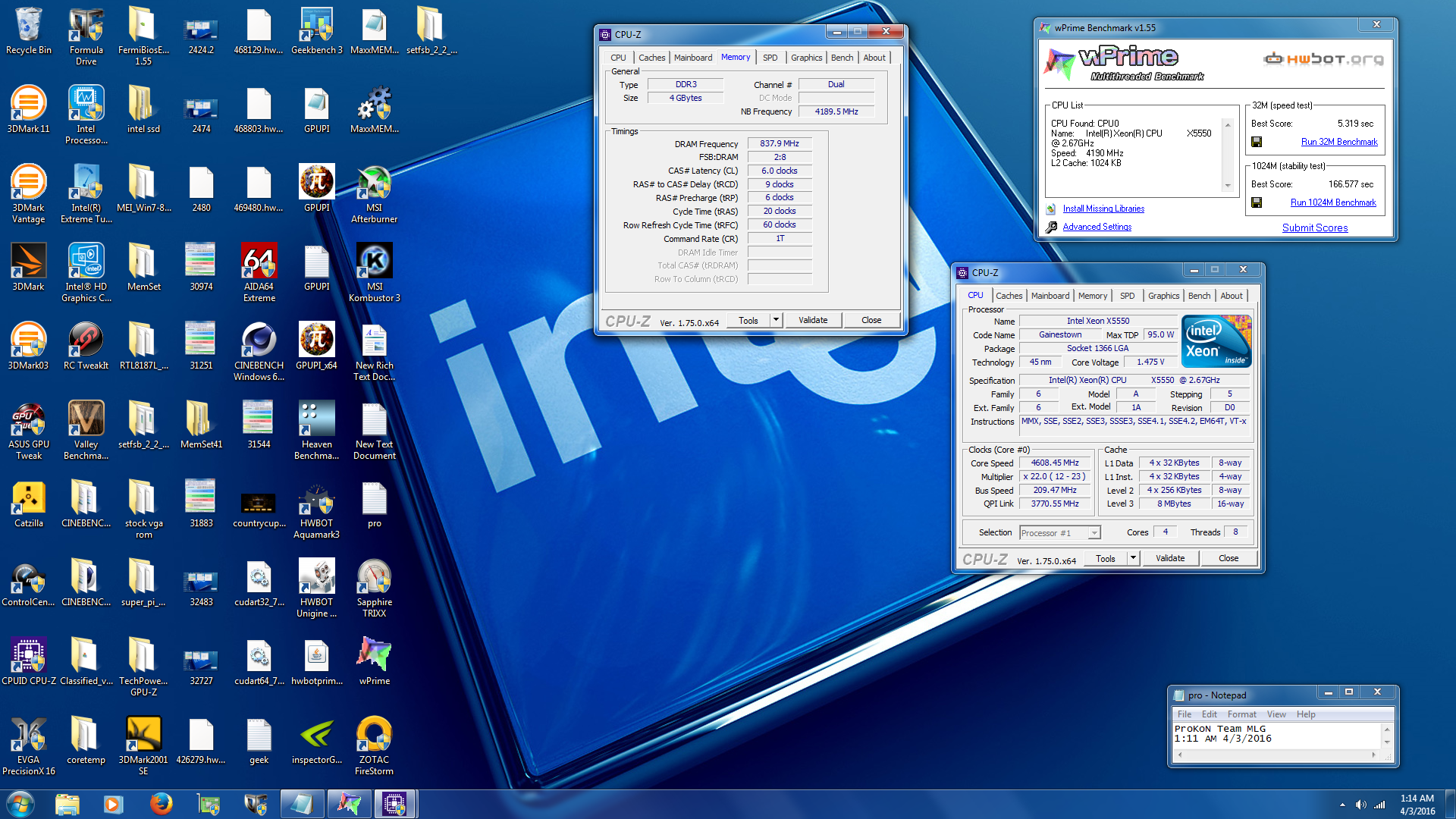Click Run 32M Benchmark link
The width and height of the screenshot is (1456, 819).
coord(1339,142)
